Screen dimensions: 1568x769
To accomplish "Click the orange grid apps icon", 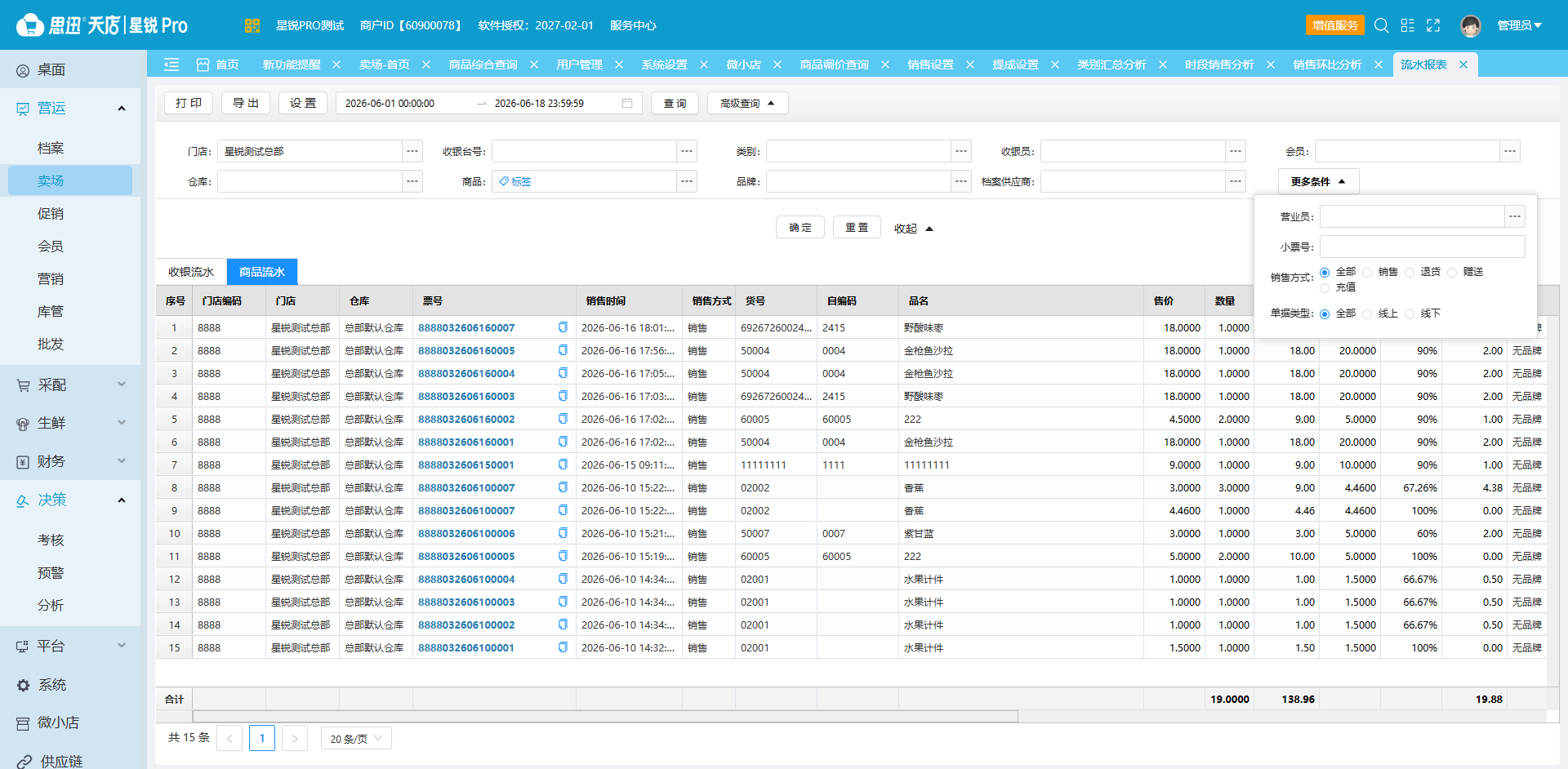I will point(252,25).
